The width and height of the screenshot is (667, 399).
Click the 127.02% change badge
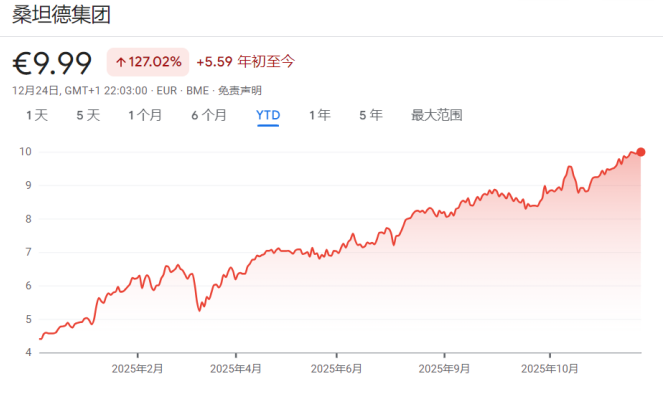(x=148, y=62)
